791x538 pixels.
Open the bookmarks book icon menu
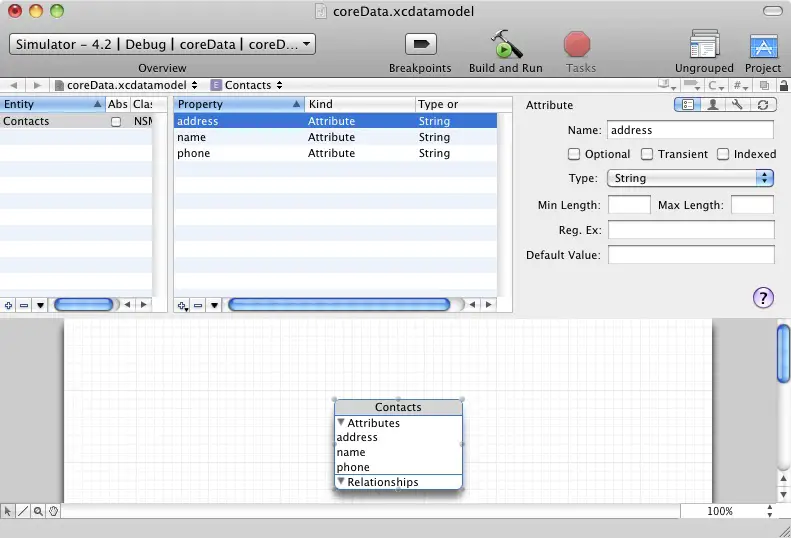[x=666, y=85]
